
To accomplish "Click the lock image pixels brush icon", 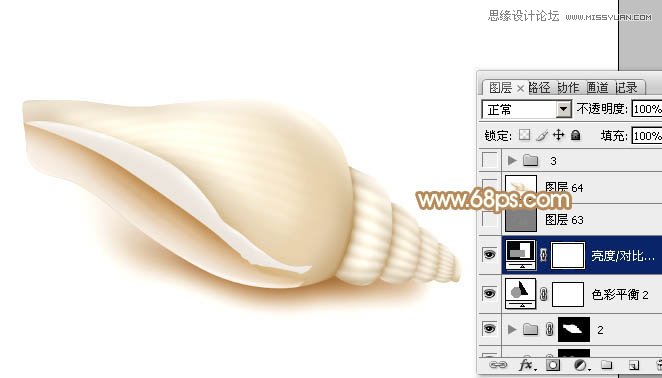I will (542, 135).
